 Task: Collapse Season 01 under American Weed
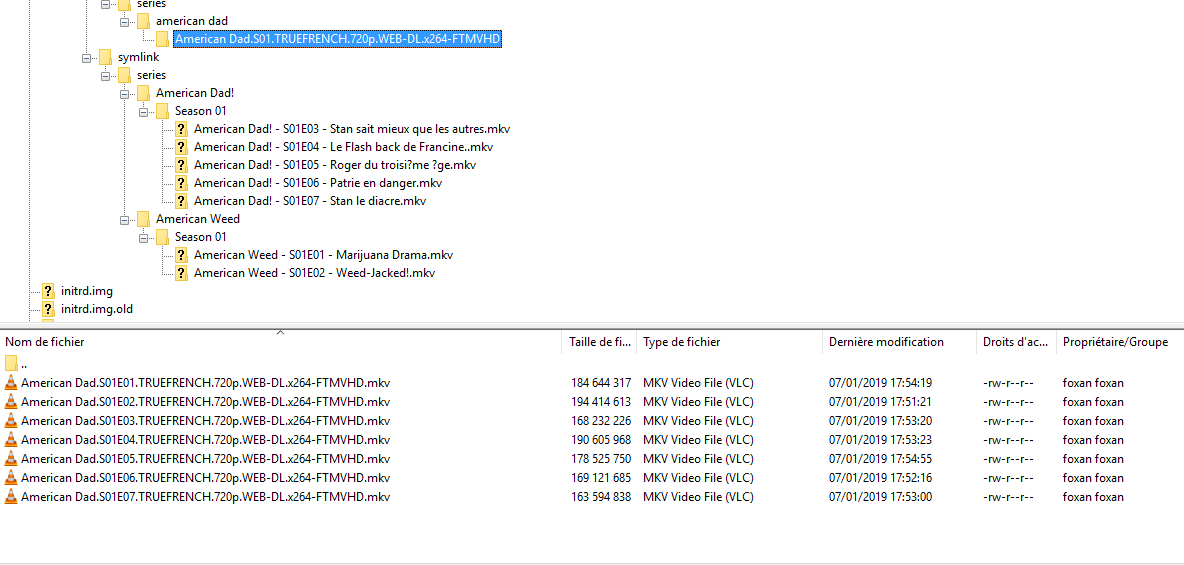tap(143, 238)
